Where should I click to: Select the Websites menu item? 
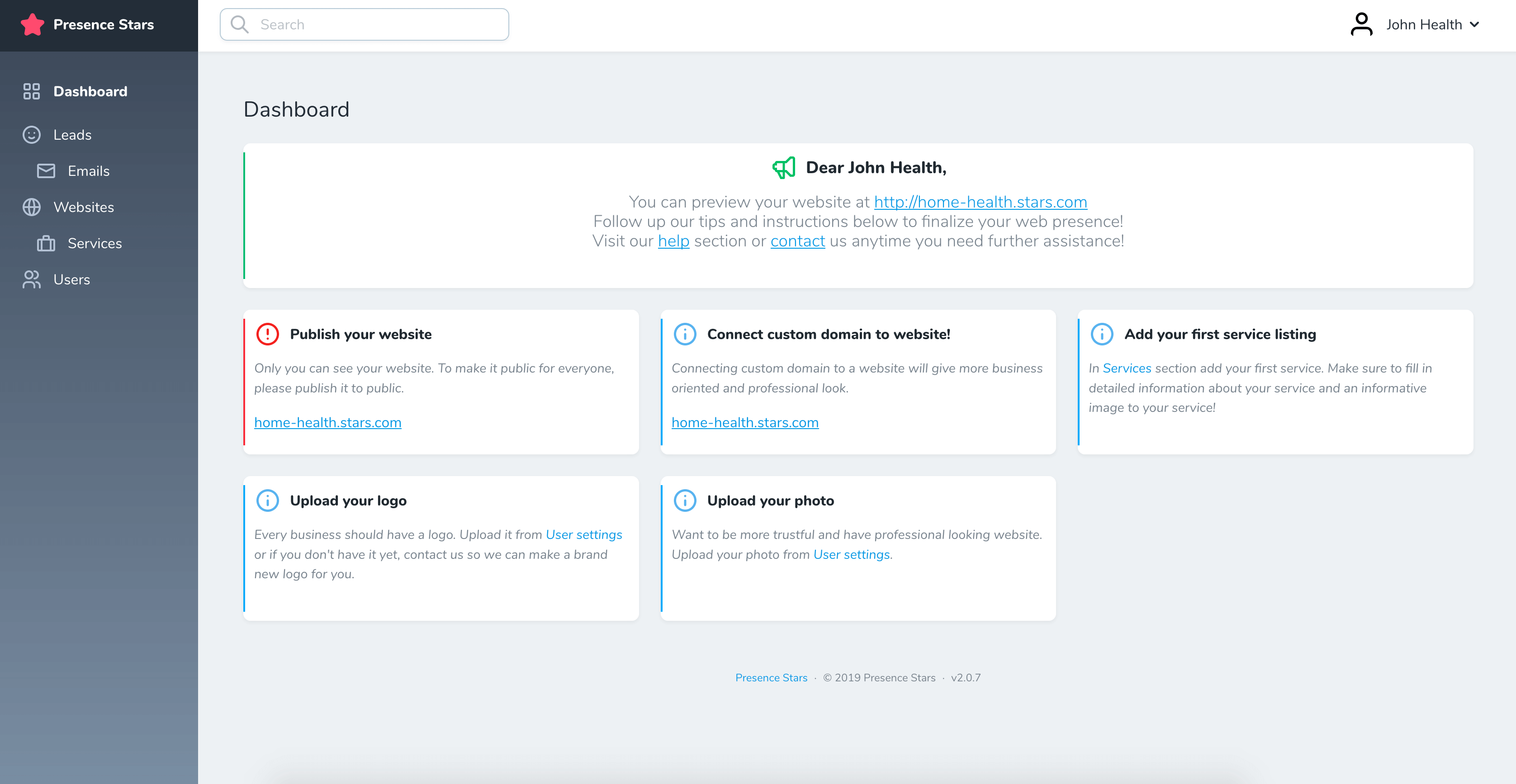(84, 207)
